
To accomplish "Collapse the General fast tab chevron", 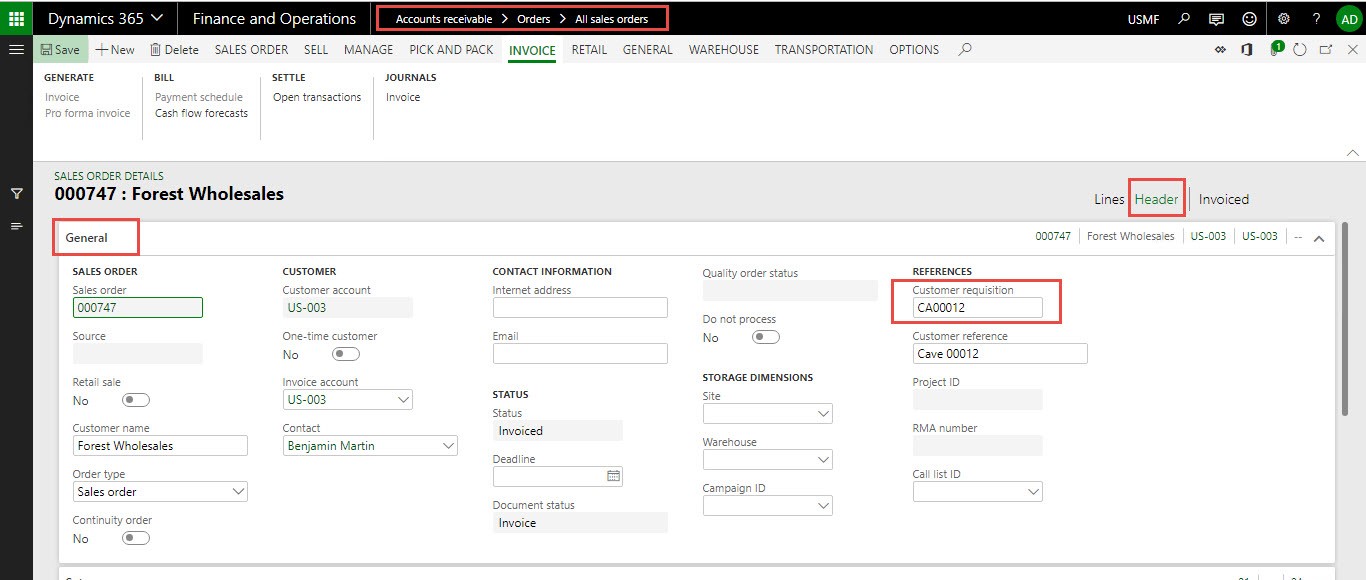I will [1318, 238].
